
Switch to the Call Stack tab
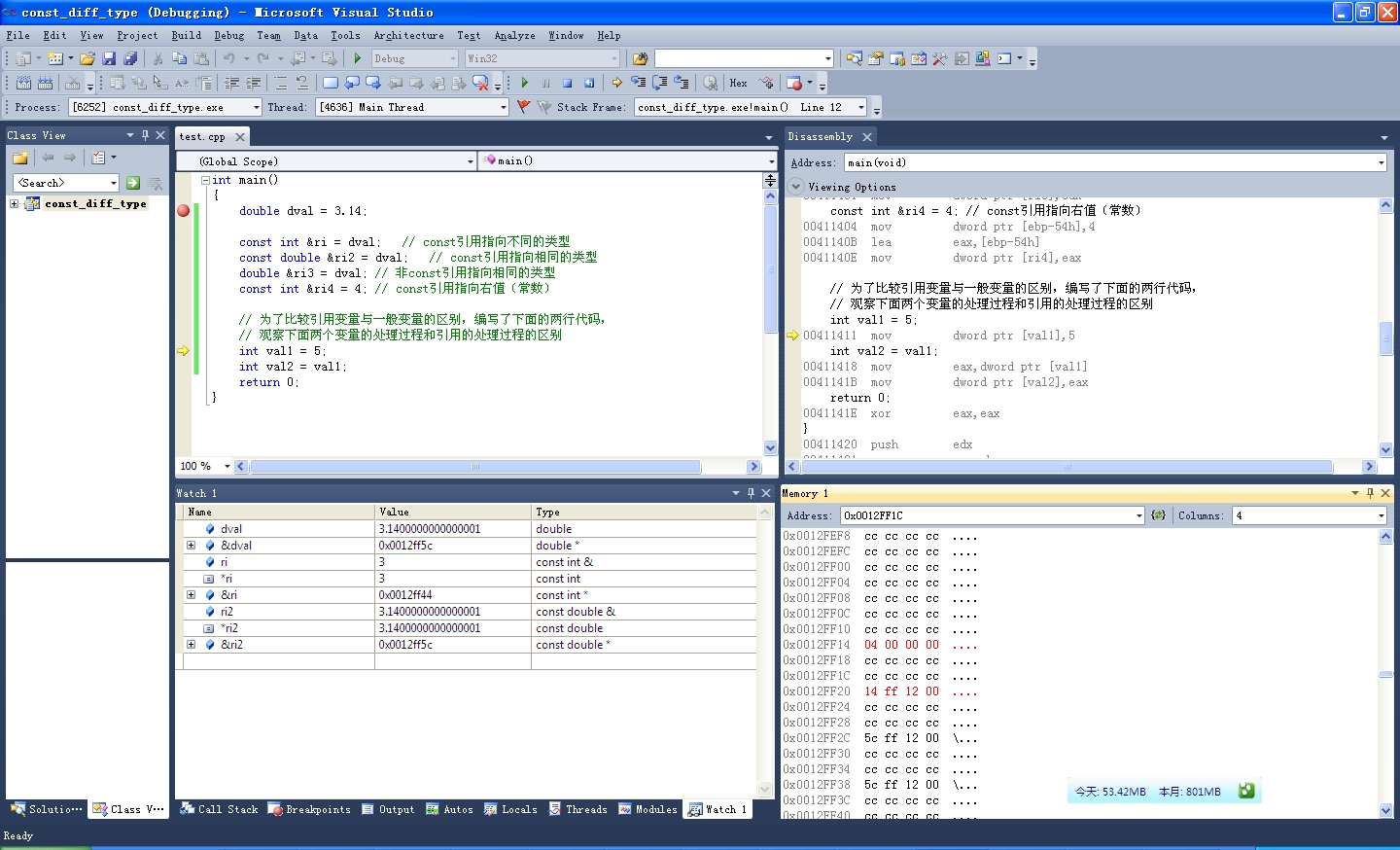click(220, 809)
